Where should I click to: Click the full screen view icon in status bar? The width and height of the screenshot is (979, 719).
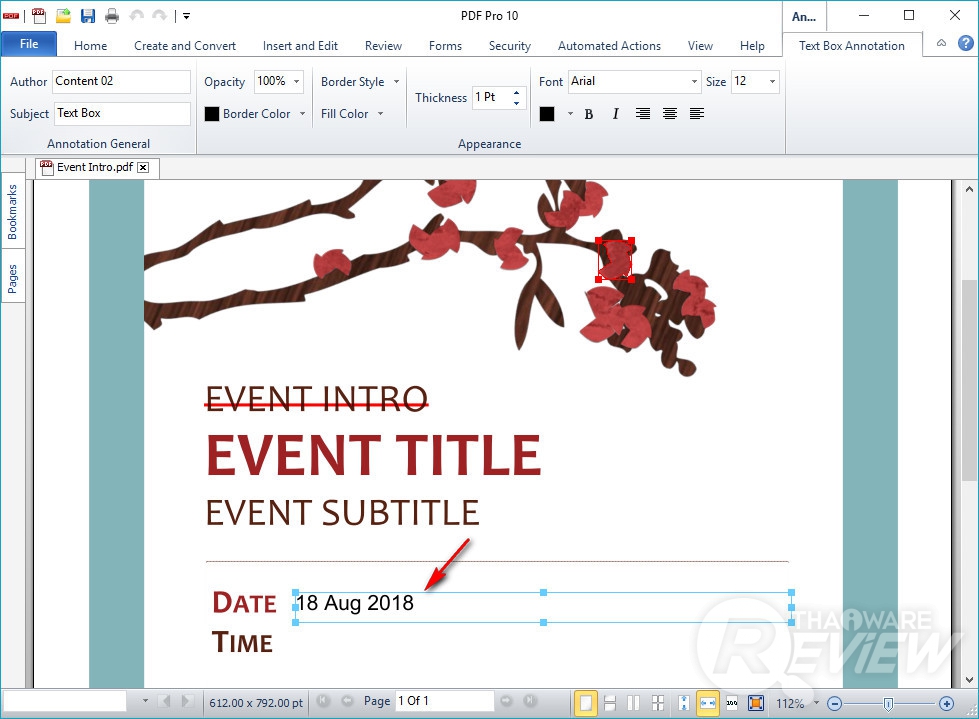click(755, 703)
